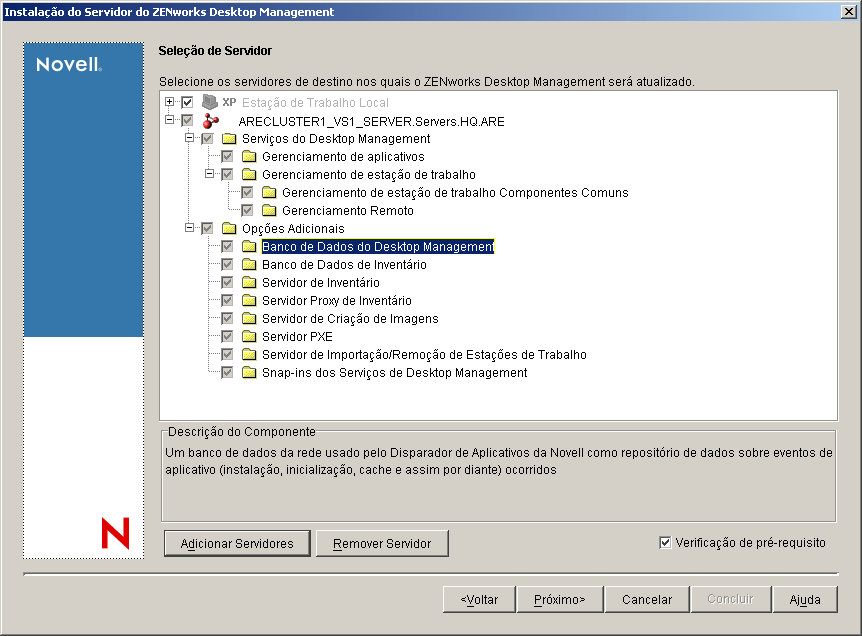Click the XP workstation icon

(x=208, y=102)
